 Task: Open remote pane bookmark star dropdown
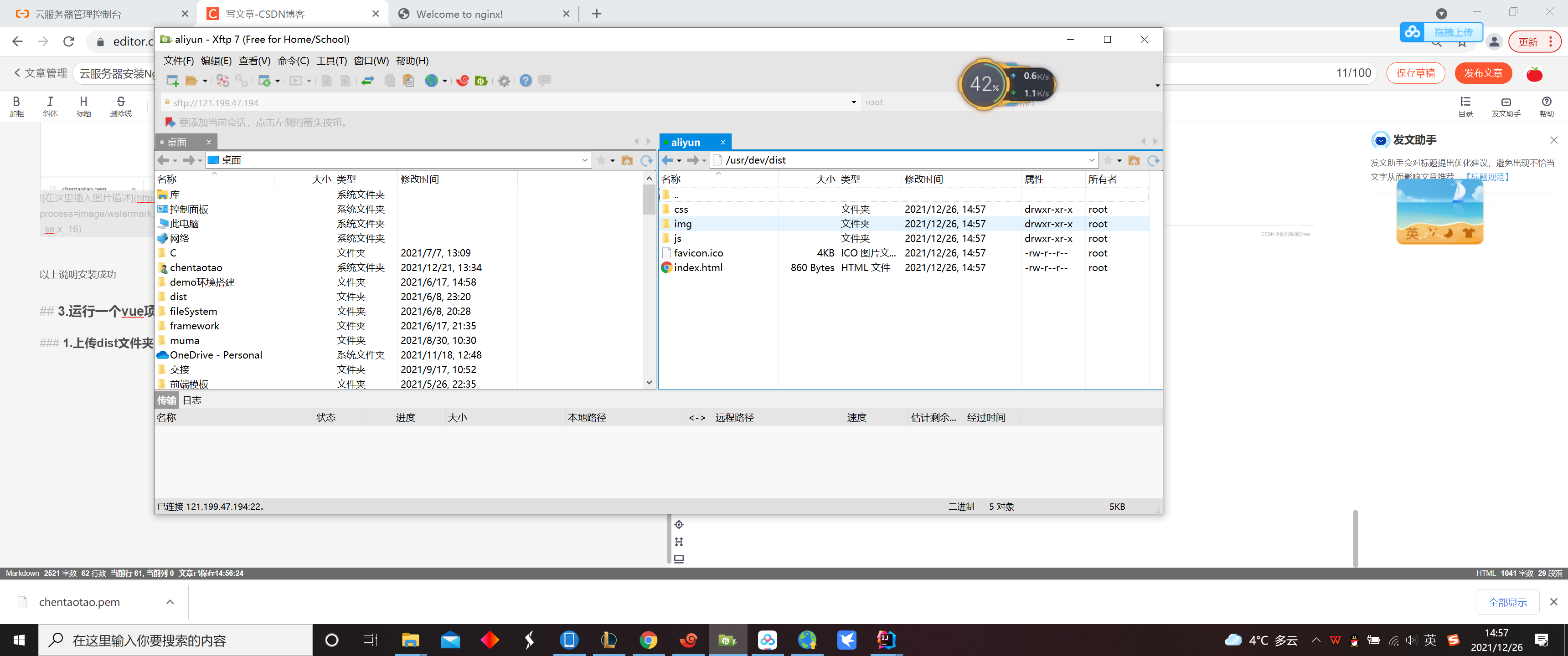tap(1119, 161)
